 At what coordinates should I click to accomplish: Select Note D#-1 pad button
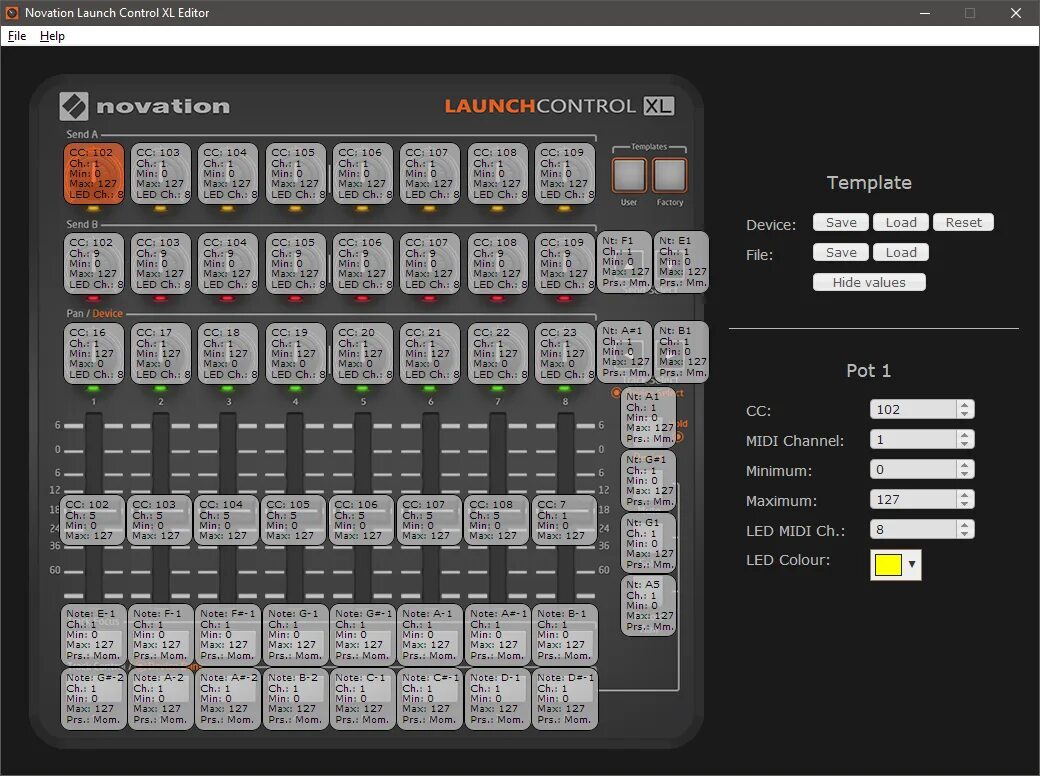(564, 698)
